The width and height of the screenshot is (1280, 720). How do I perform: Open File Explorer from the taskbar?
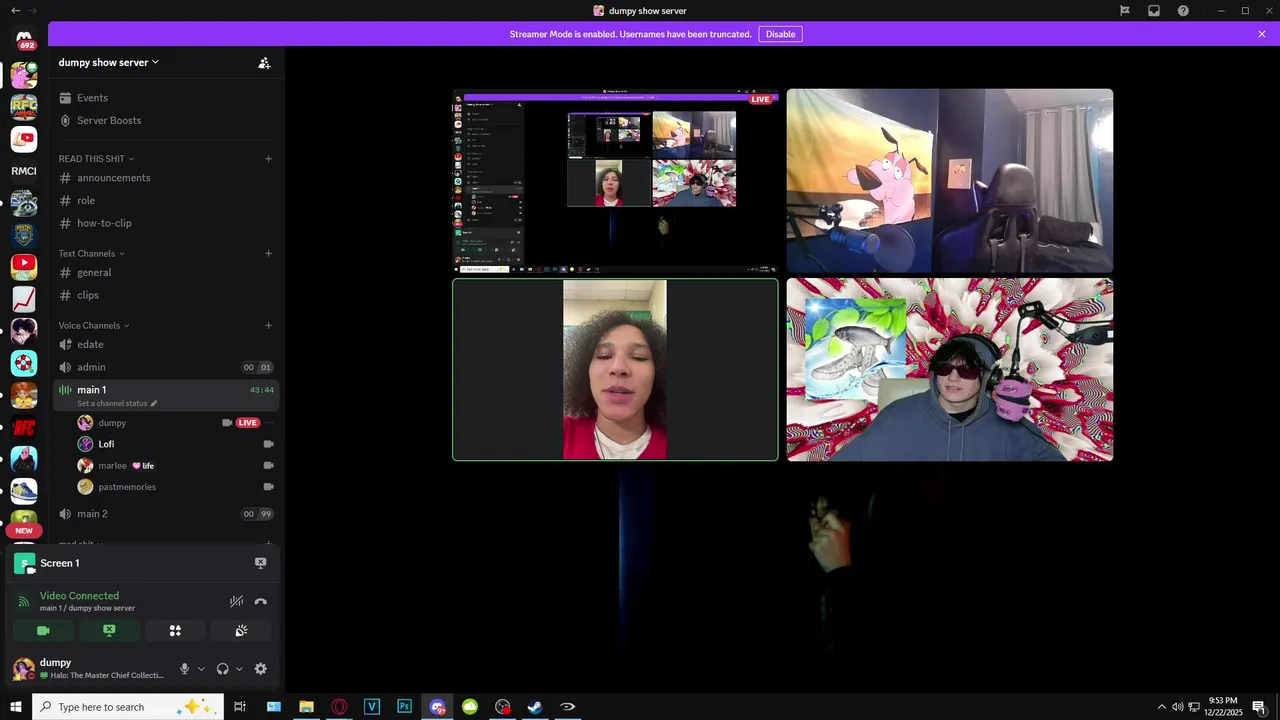pyautogui.click(x=306, y=707)
